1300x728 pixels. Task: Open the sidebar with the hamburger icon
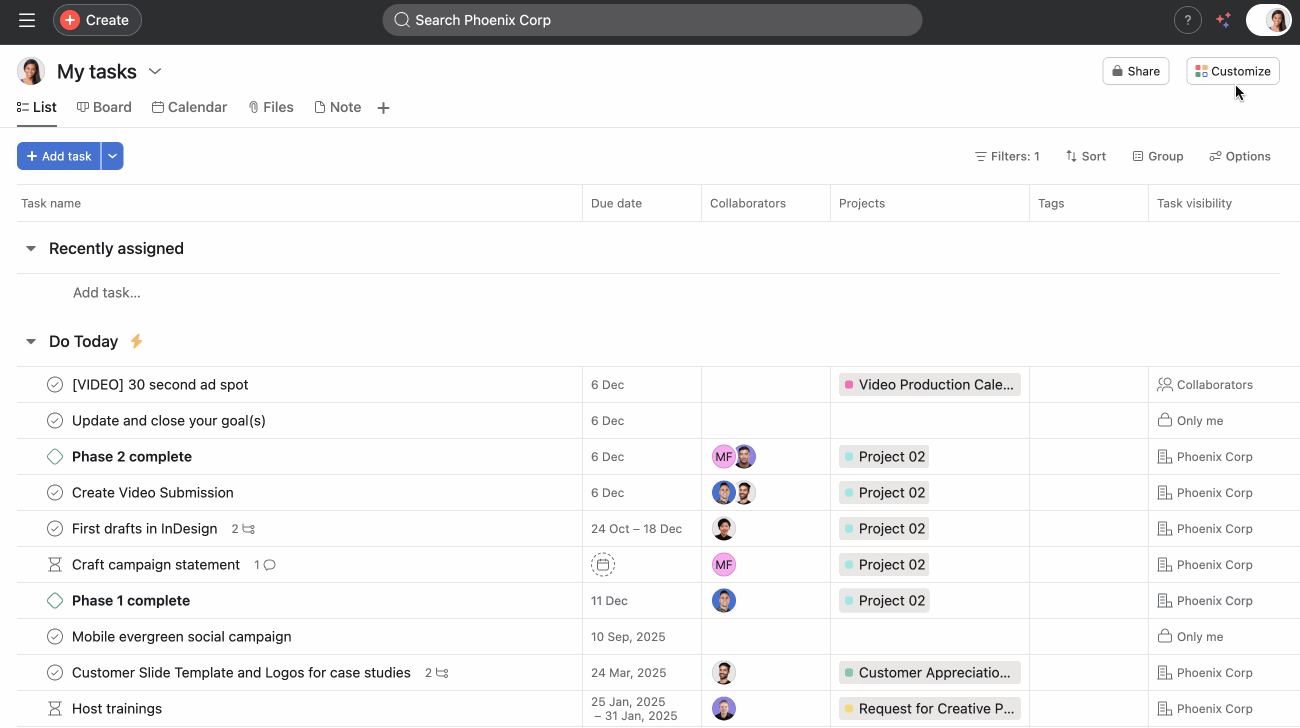point(26,20)
